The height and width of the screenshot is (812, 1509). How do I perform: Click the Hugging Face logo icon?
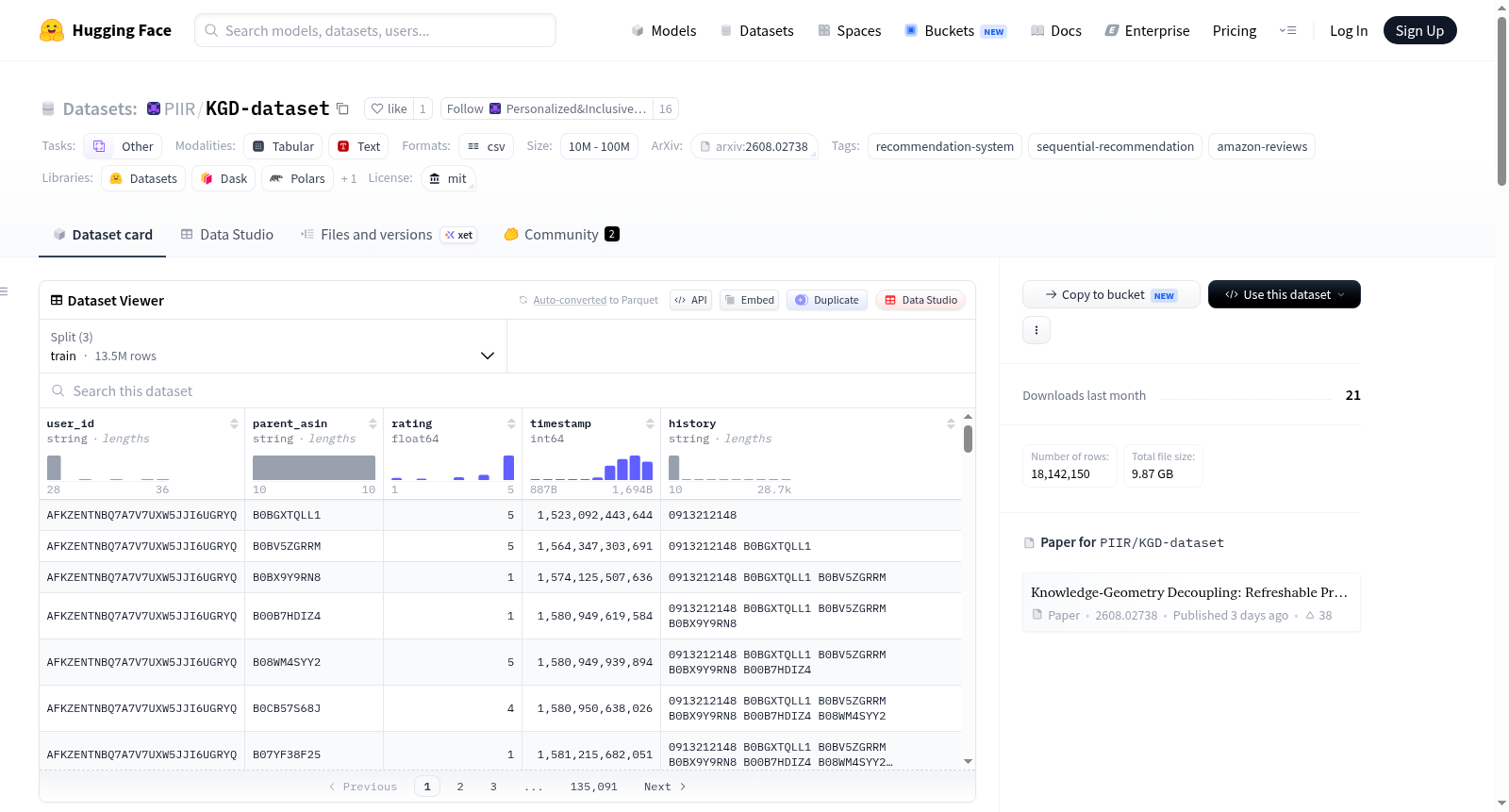[x=52, y=30]
